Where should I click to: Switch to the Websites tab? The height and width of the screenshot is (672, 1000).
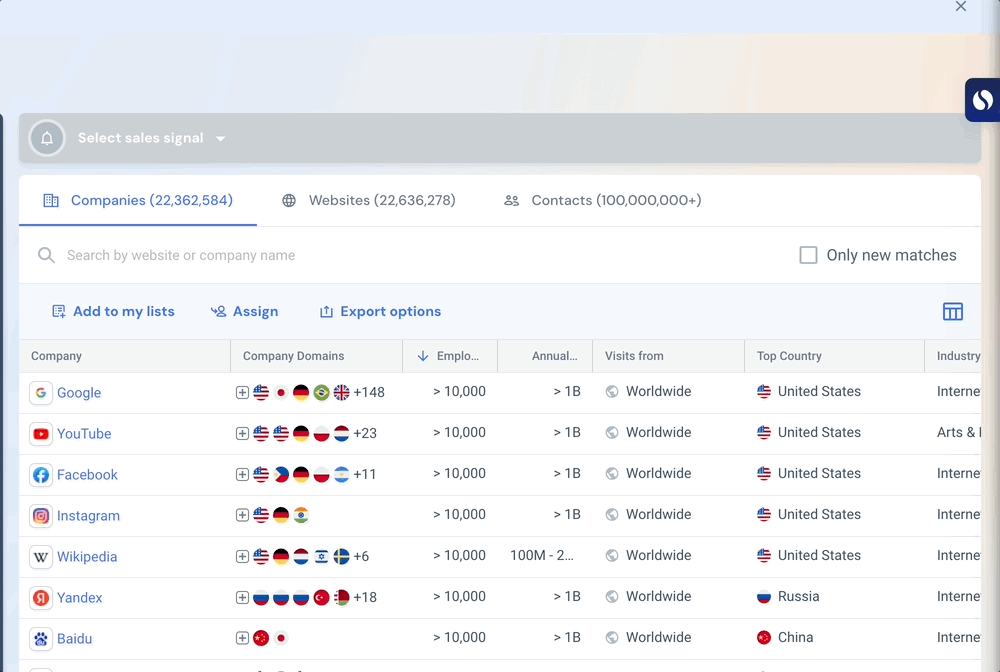(380, 200)
